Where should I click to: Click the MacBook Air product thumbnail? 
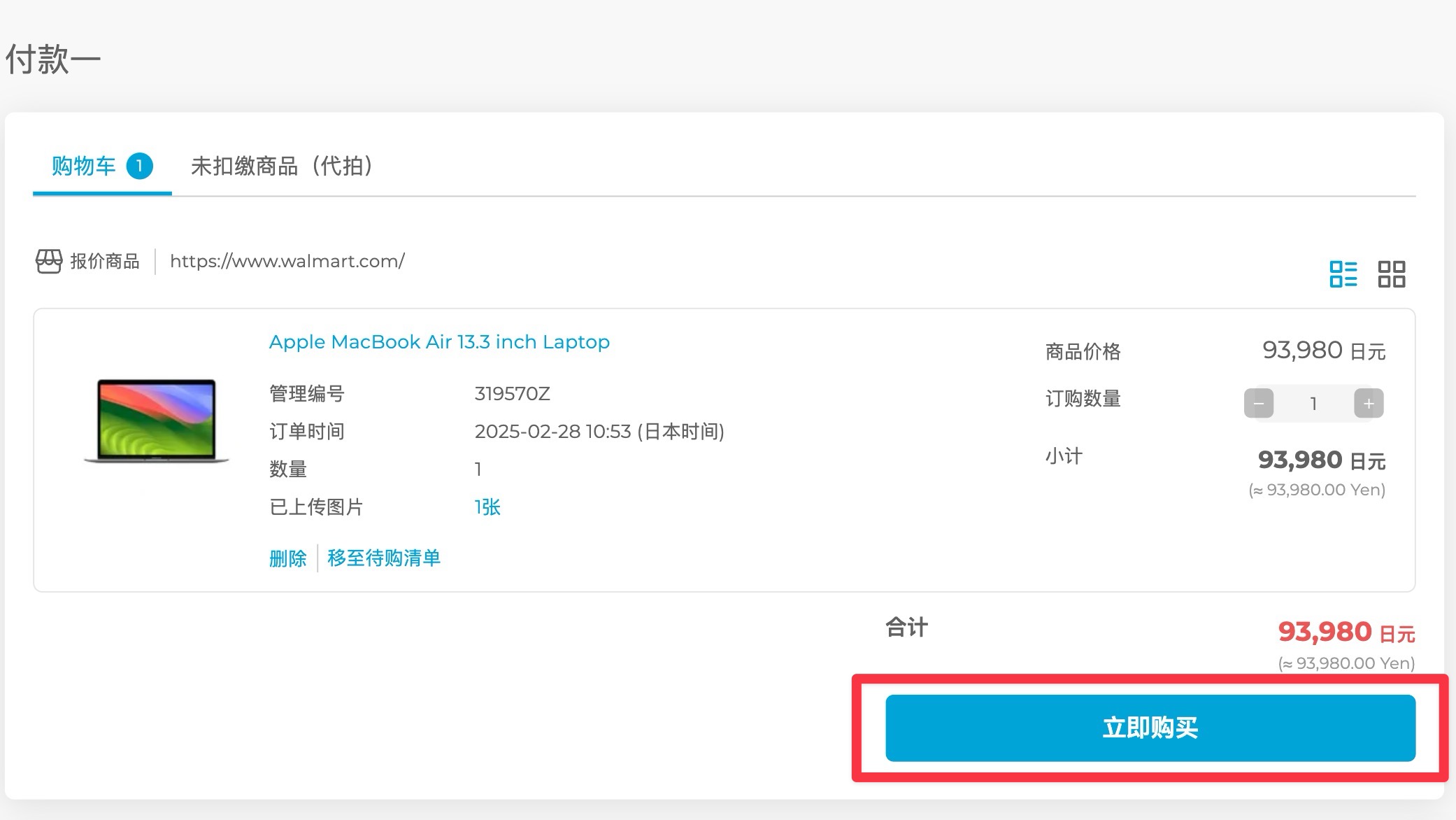pos(156,420)
